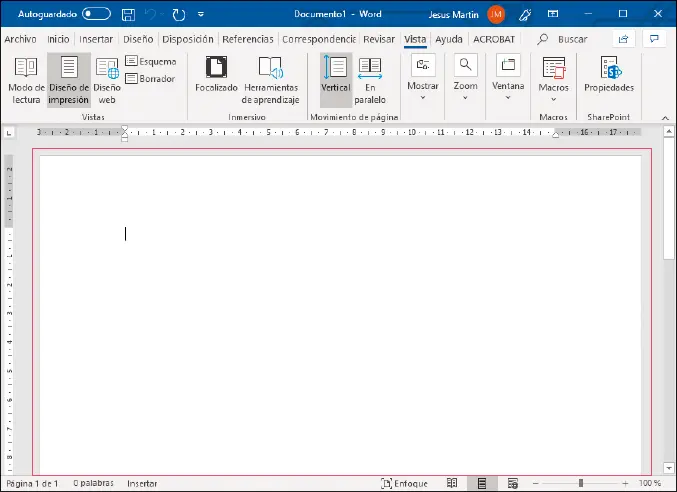677x492 pixels.
Task: Switch to Modo de lectura view
Action: click(x=25, y=80)
